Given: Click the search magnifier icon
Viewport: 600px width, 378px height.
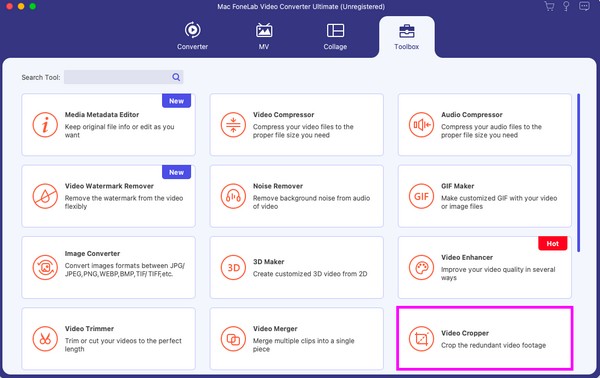Looking at the screenshot, I should point(176,77).
